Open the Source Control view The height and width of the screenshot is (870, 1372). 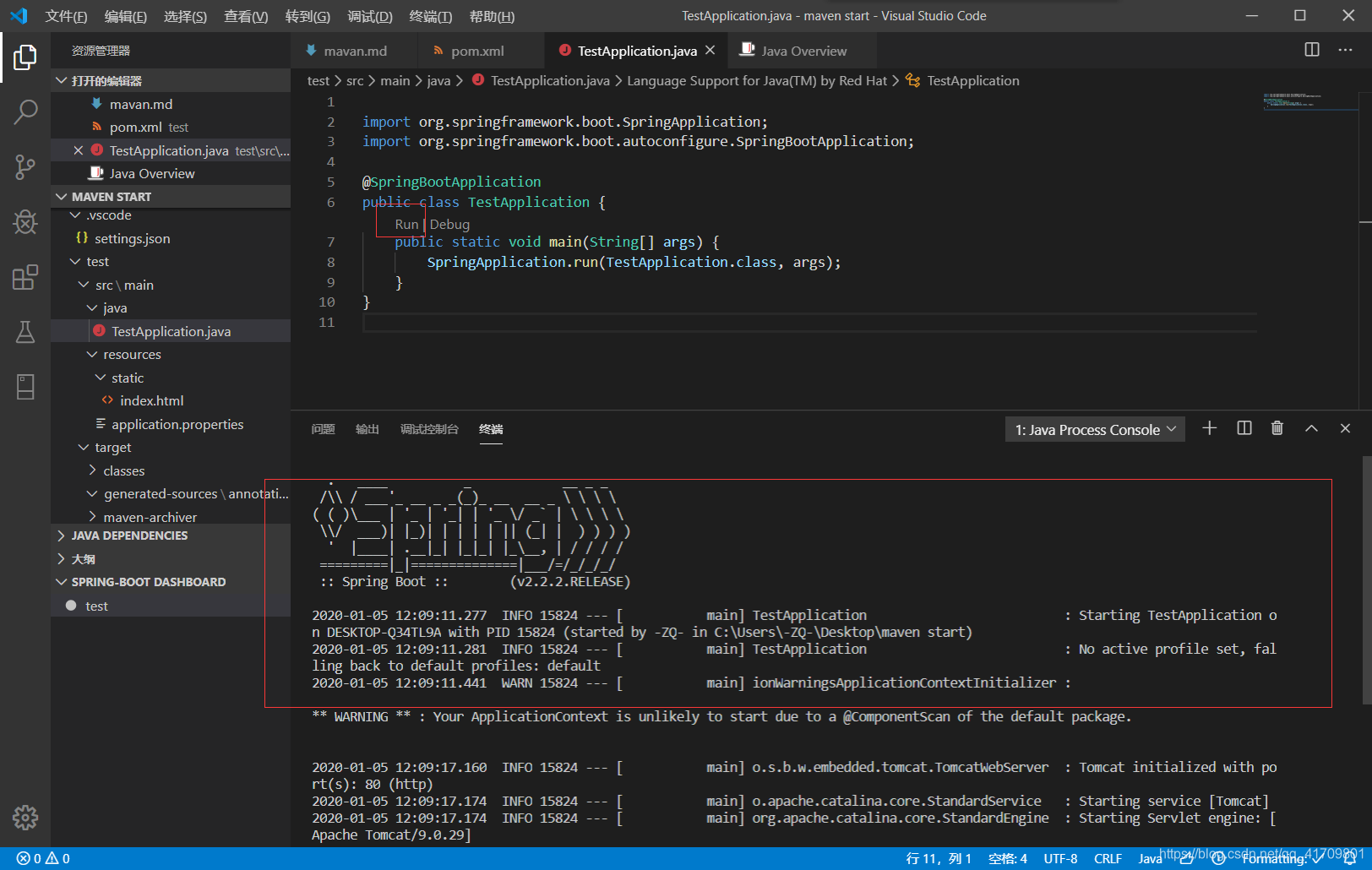25,166
